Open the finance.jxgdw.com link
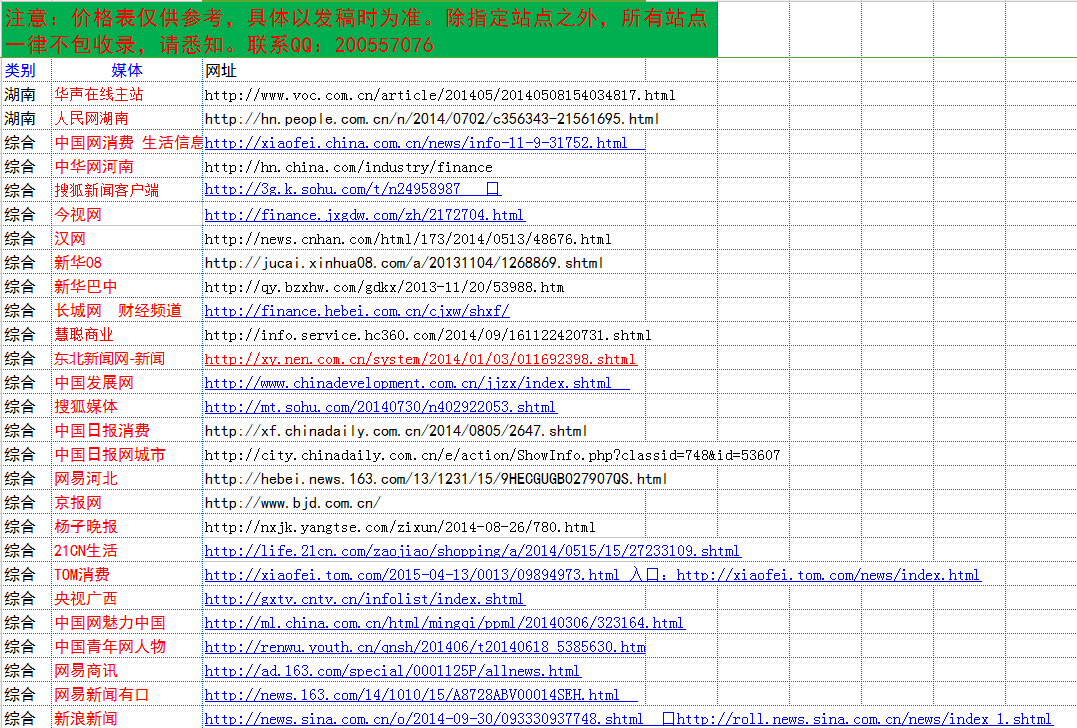The image size is (1077, 728). 364,215
